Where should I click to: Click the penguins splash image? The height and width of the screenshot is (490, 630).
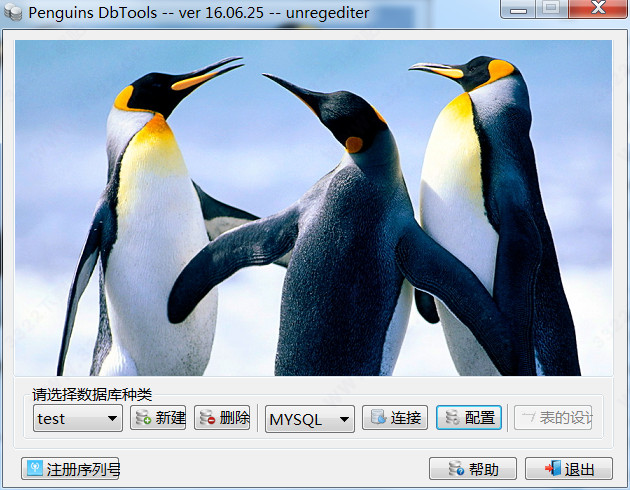pyautogui.click(x=313, y=208)
